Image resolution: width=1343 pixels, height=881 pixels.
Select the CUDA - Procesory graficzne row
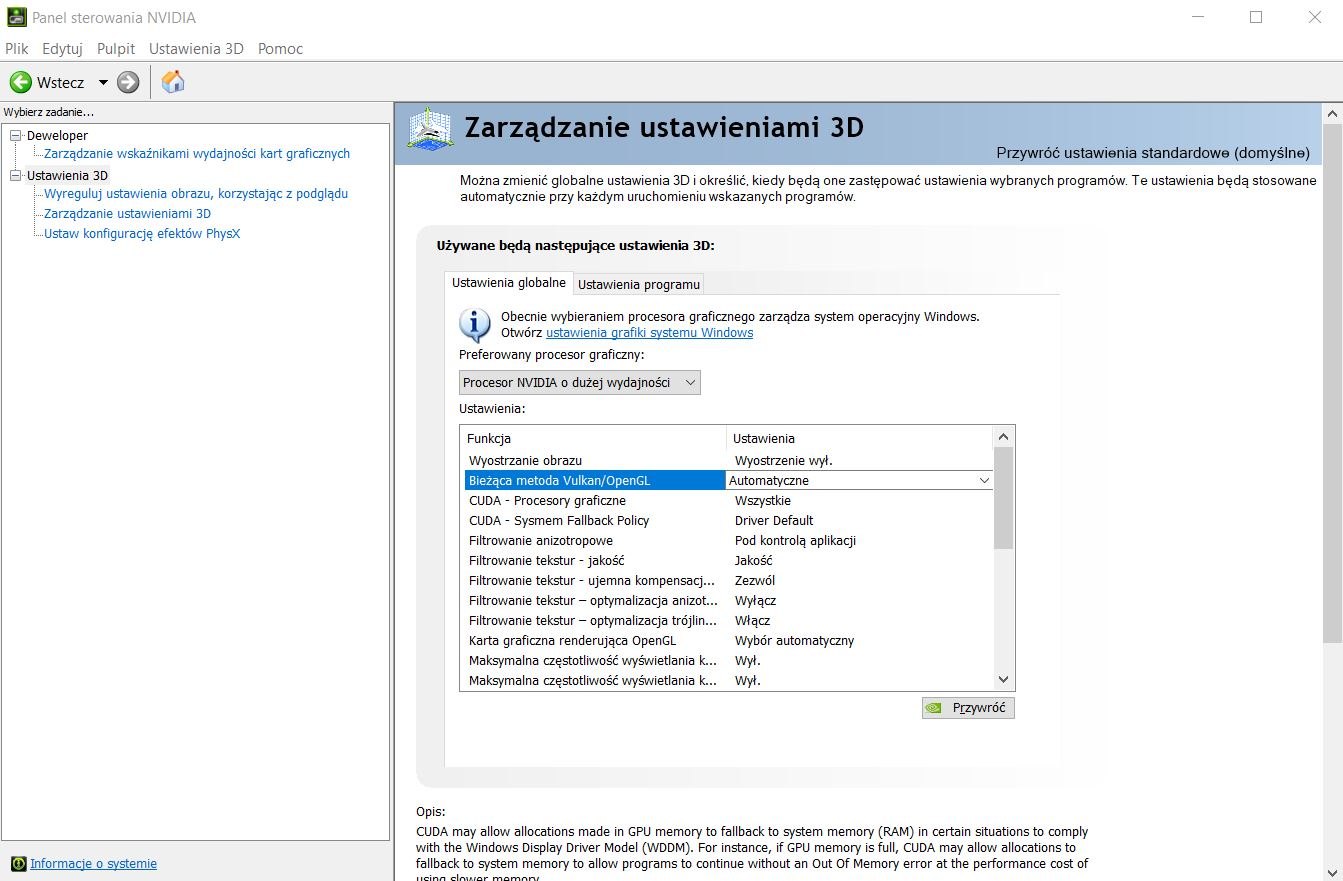tap(727, 500)
